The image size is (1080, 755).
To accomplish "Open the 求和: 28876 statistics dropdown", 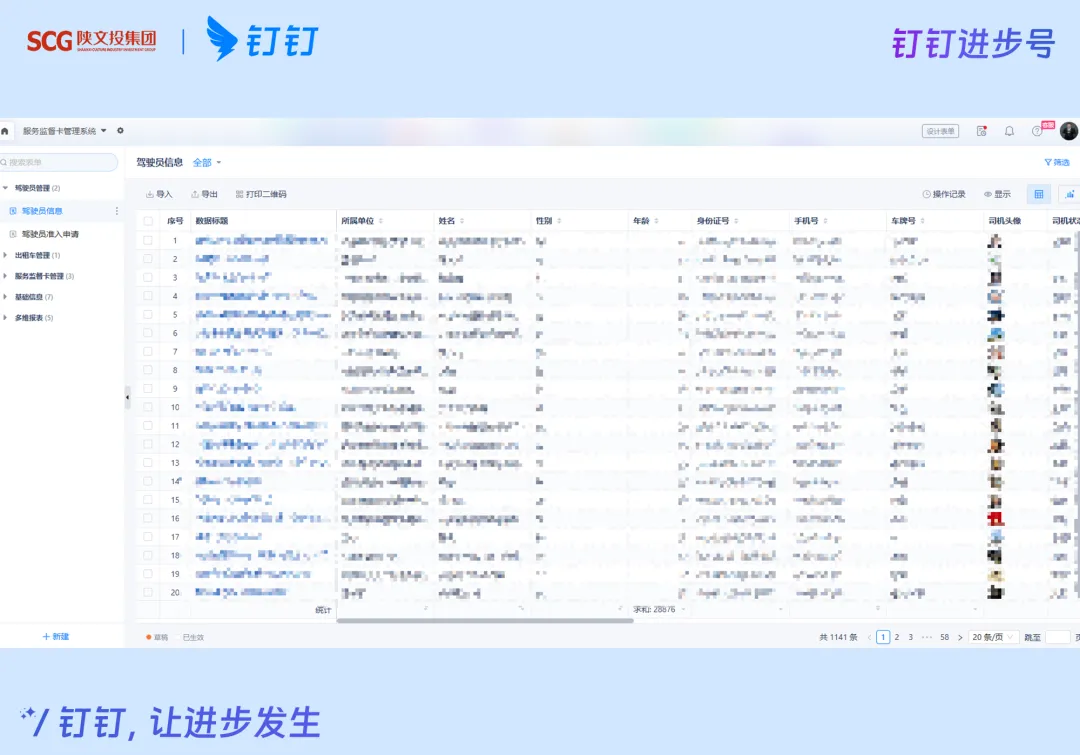I will tap(659, 610).
